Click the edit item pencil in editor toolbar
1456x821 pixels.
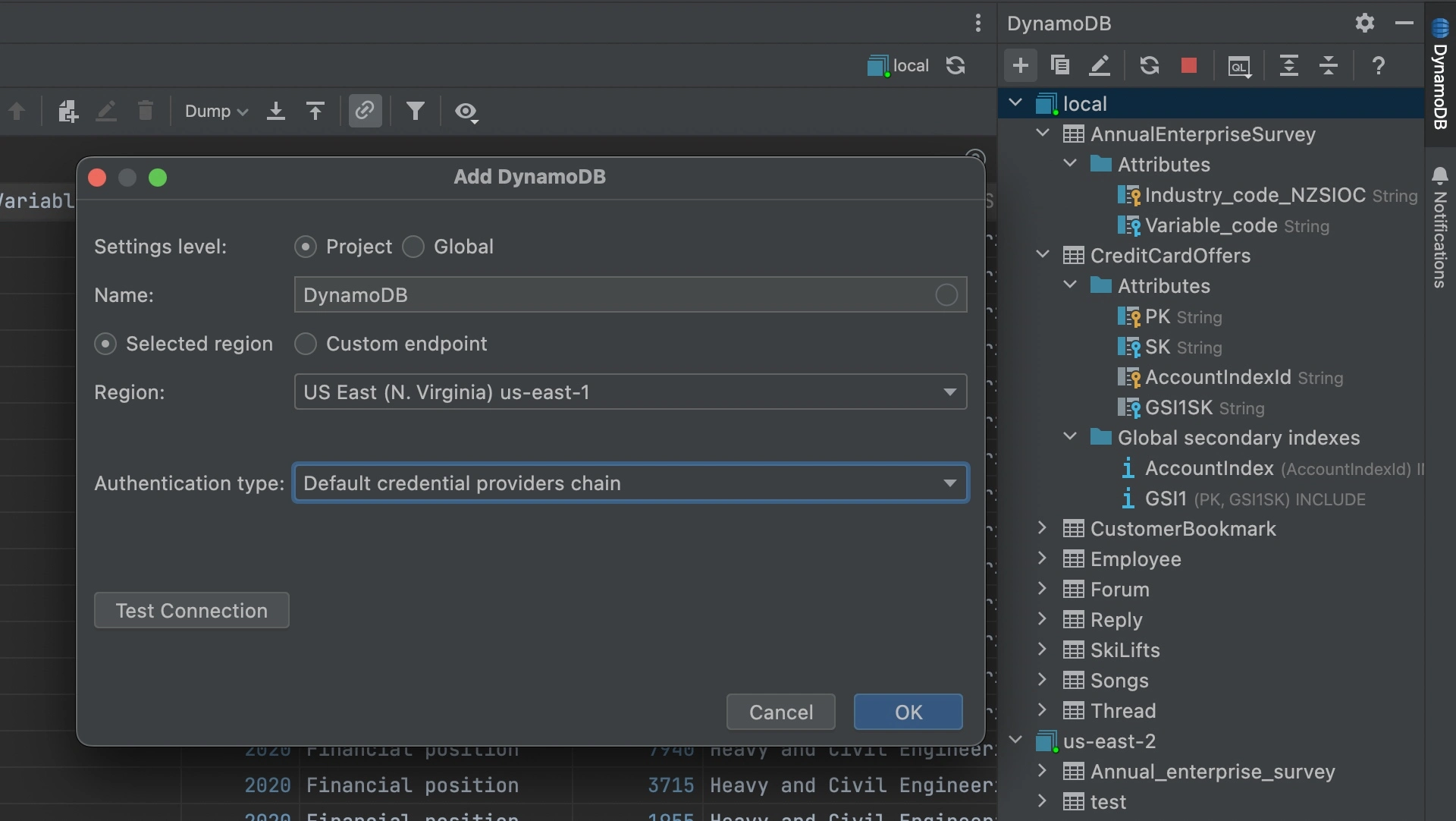click(x=106, y=111)
